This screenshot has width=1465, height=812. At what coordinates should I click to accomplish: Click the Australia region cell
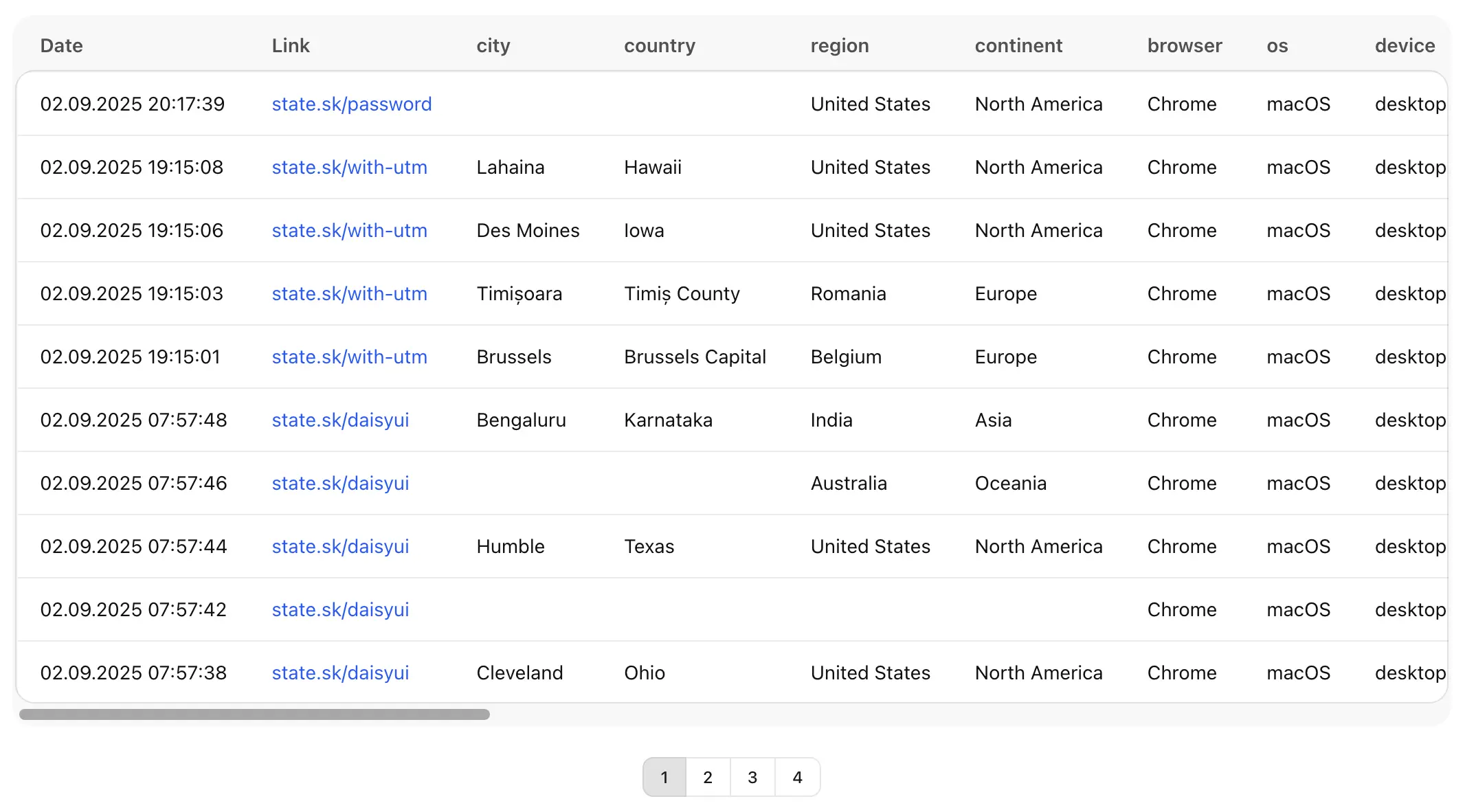pos(849,483)
